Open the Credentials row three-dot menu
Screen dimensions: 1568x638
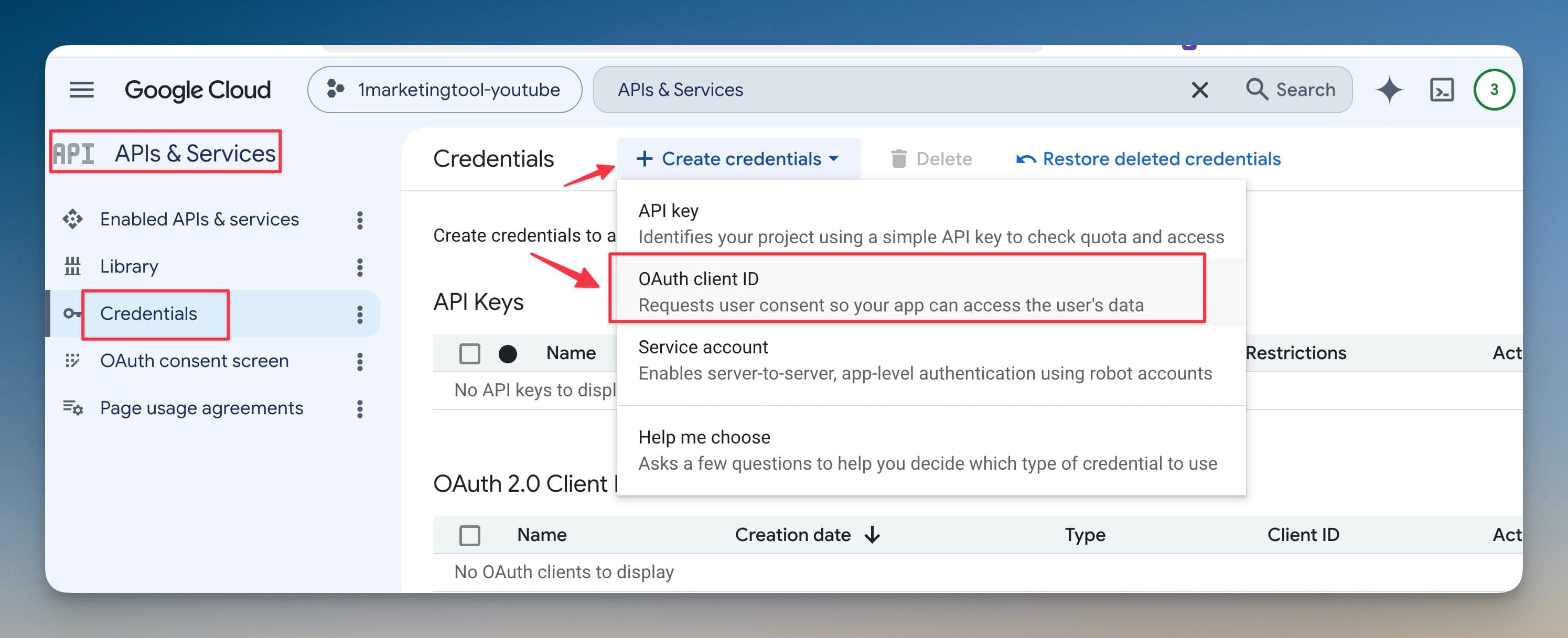360,315
